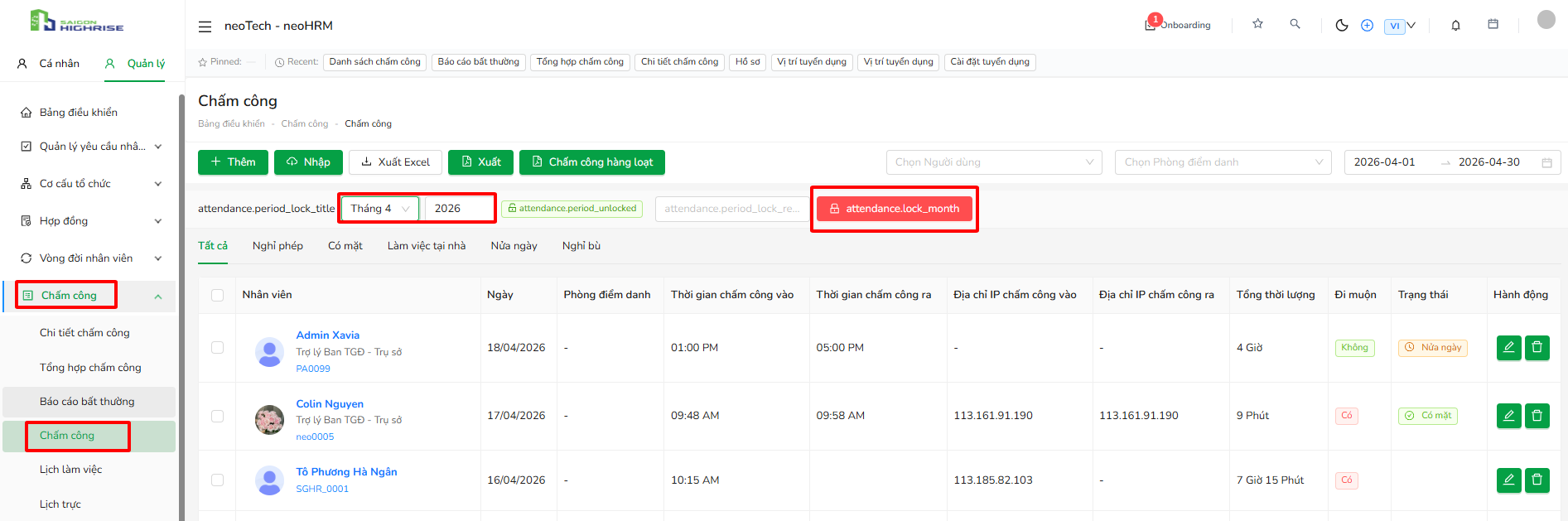Expand Hợp đồng sidebar menu

[x=90, y=221]
